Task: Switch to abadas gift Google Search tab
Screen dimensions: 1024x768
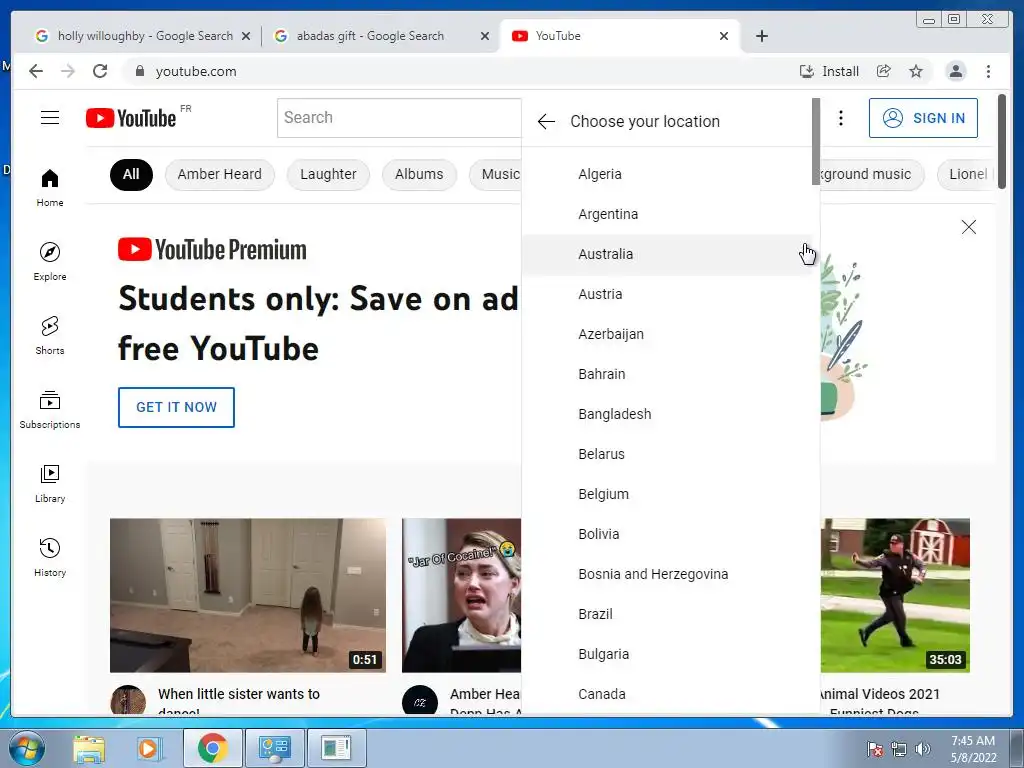Action: [370, 36]
